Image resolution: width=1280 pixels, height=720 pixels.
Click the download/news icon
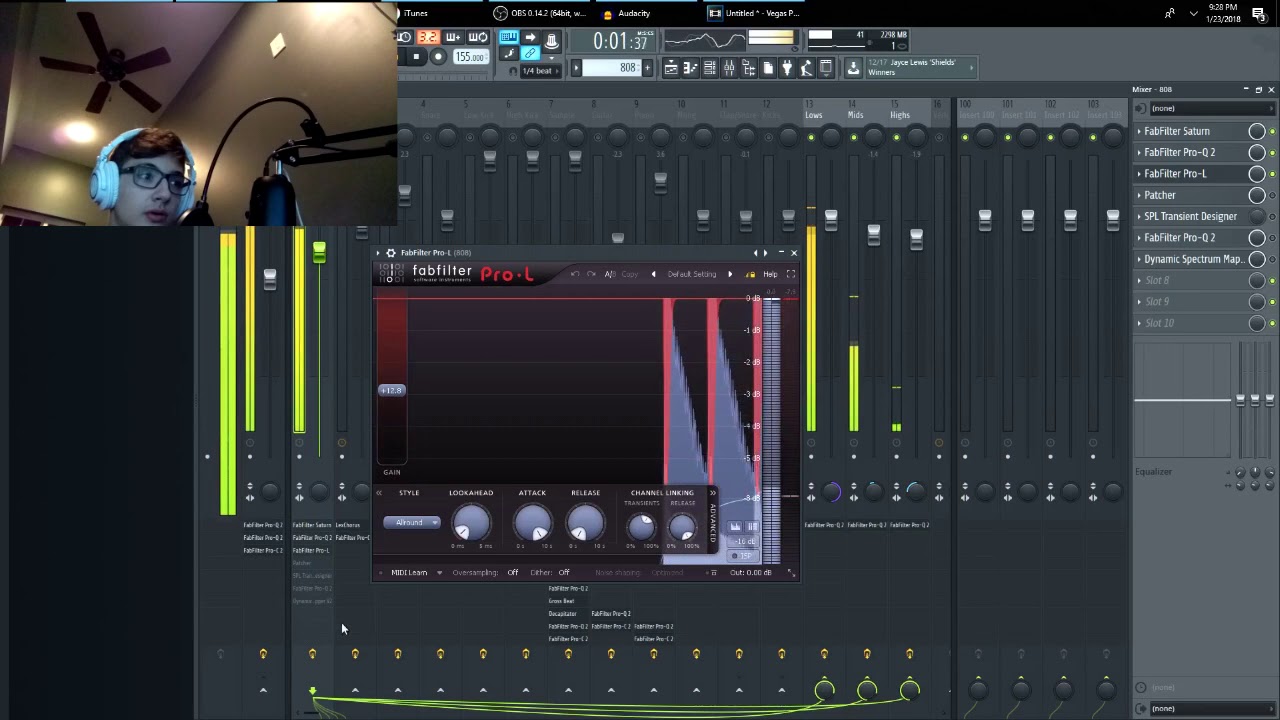pyautogui.click(x=852, y=68)
